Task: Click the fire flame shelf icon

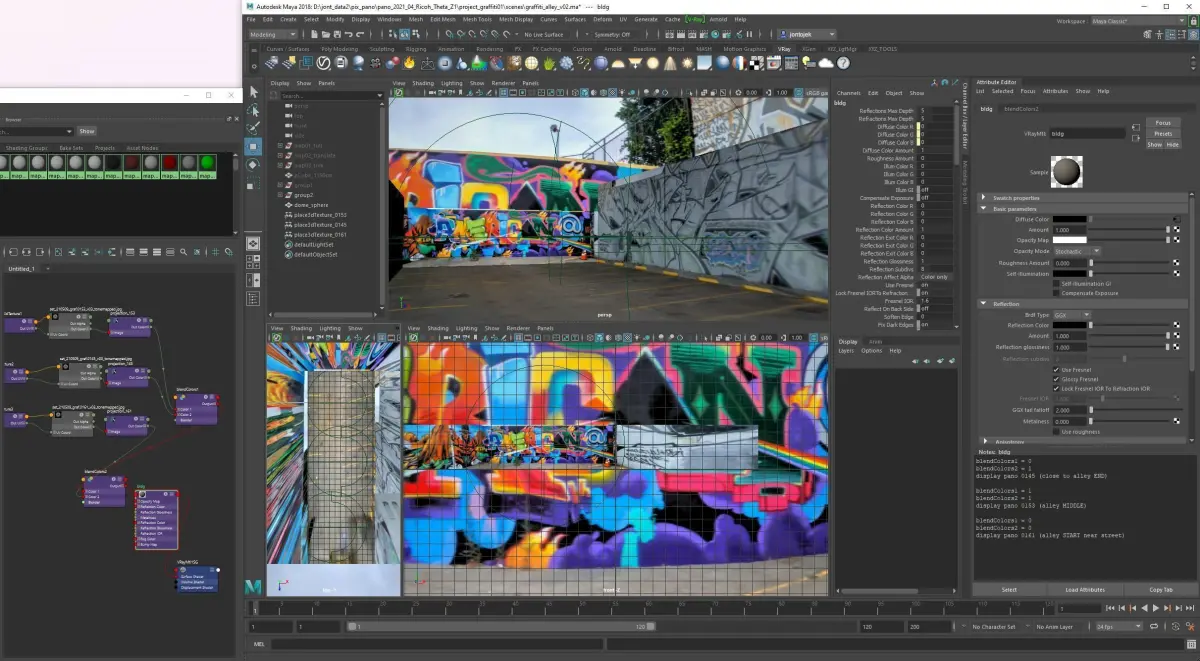Action: (409, 62)
